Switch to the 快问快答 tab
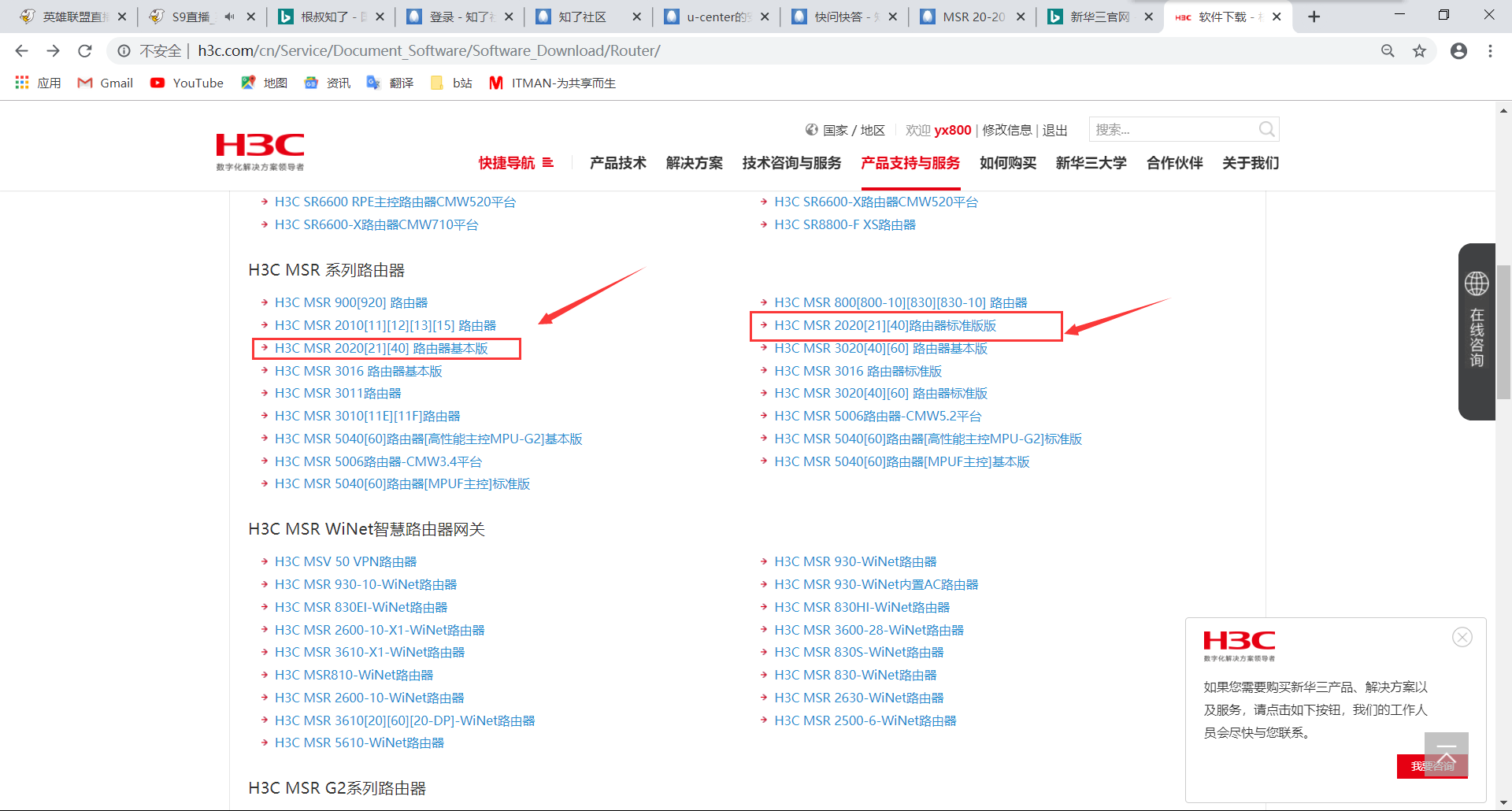 843,17
